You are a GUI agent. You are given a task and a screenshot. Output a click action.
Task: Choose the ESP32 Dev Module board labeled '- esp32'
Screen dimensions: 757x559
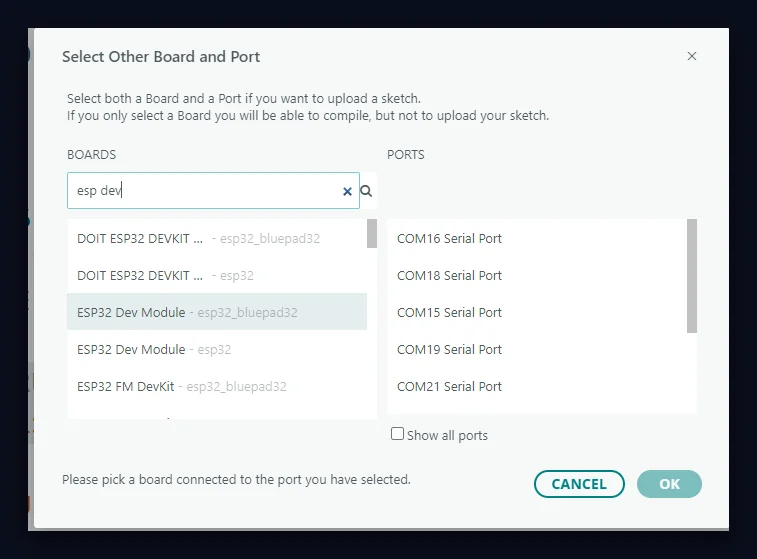click(217, 349)
